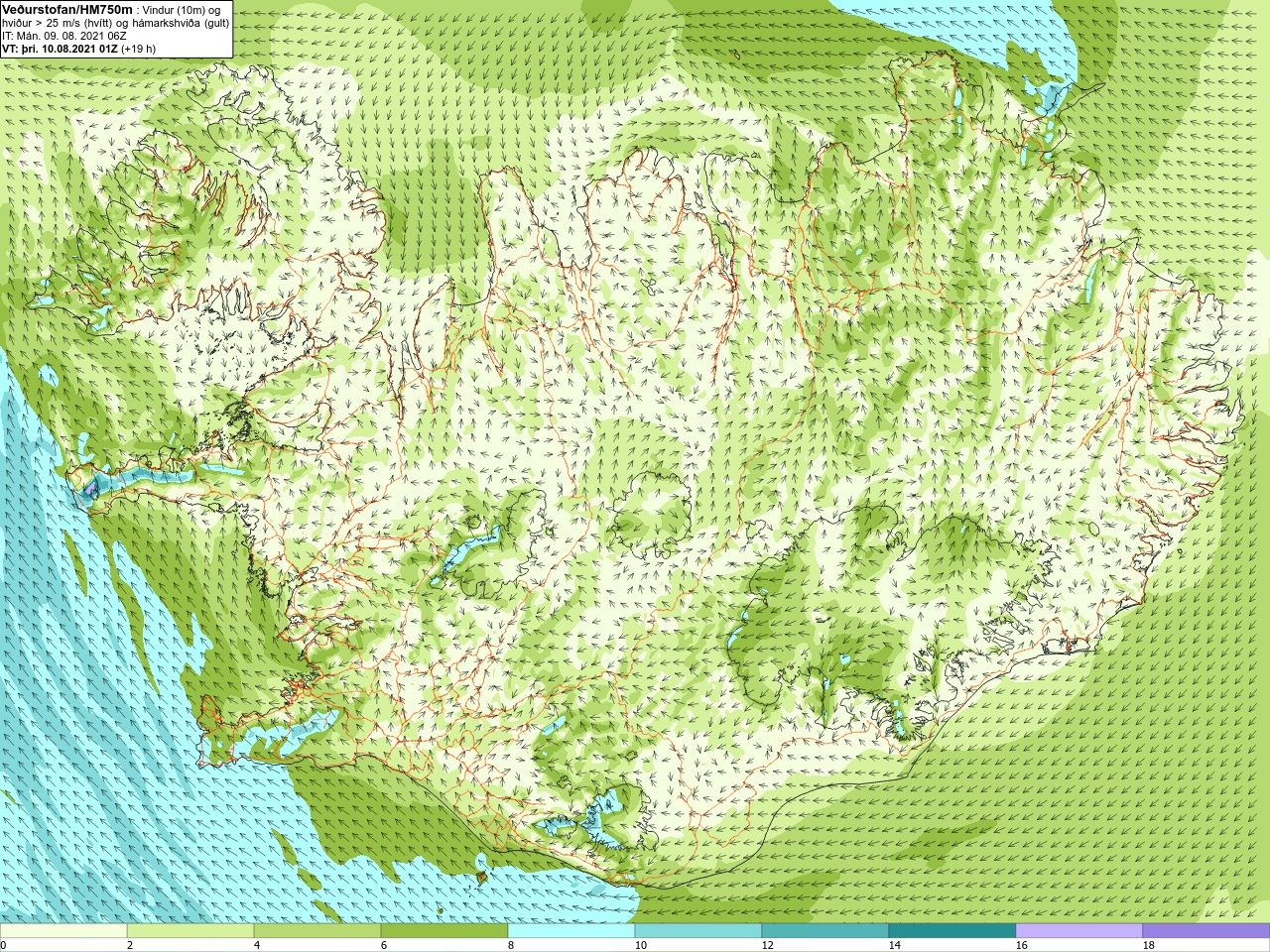Viewport: 1270px width, 952px height.
Task: Click the 2–4 m/s light green legend swatch
Action: (x=190, y=931)
